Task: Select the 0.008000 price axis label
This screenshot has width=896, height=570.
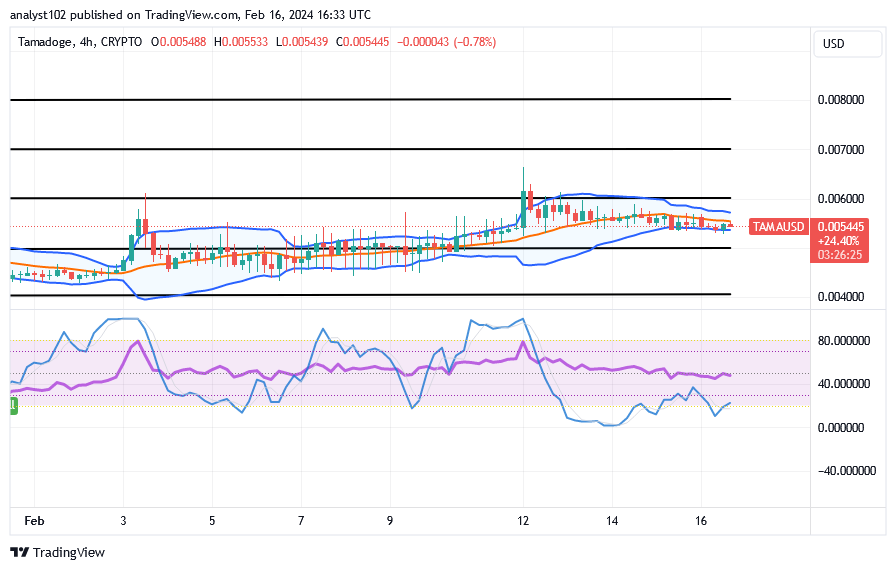Action: point(841,99)
